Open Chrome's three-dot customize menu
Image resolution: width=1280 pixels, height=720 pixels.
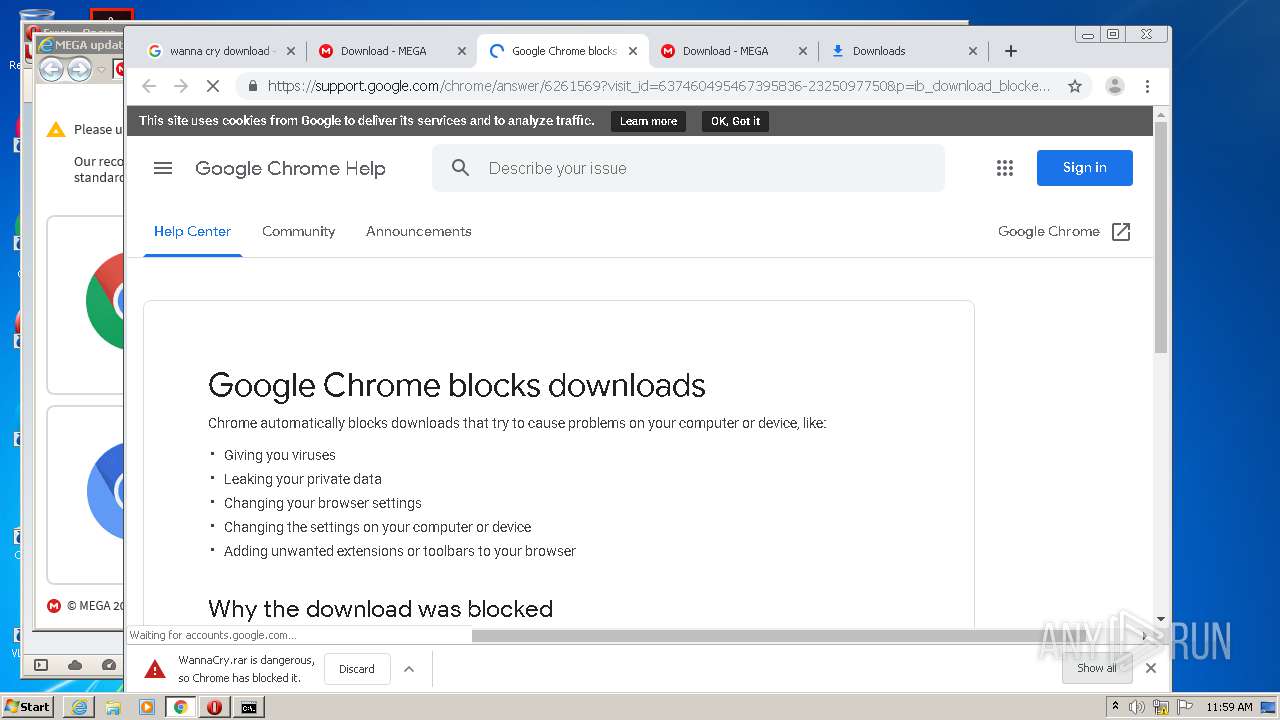pos(1148,86)
